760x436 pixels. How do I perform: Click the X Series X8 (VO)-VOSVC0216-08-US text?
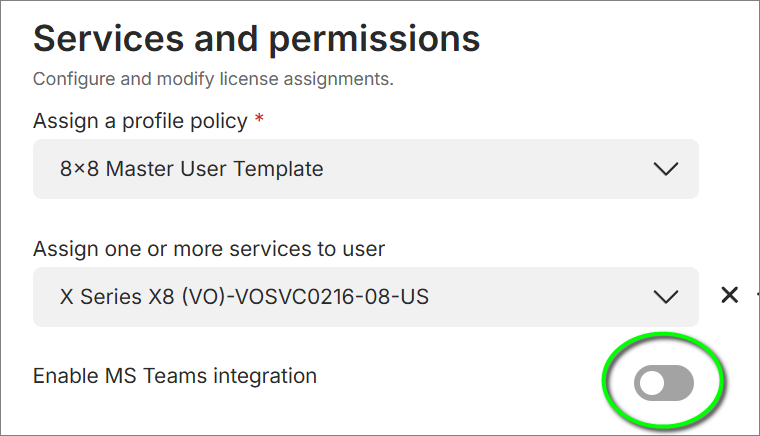point(244,297)
